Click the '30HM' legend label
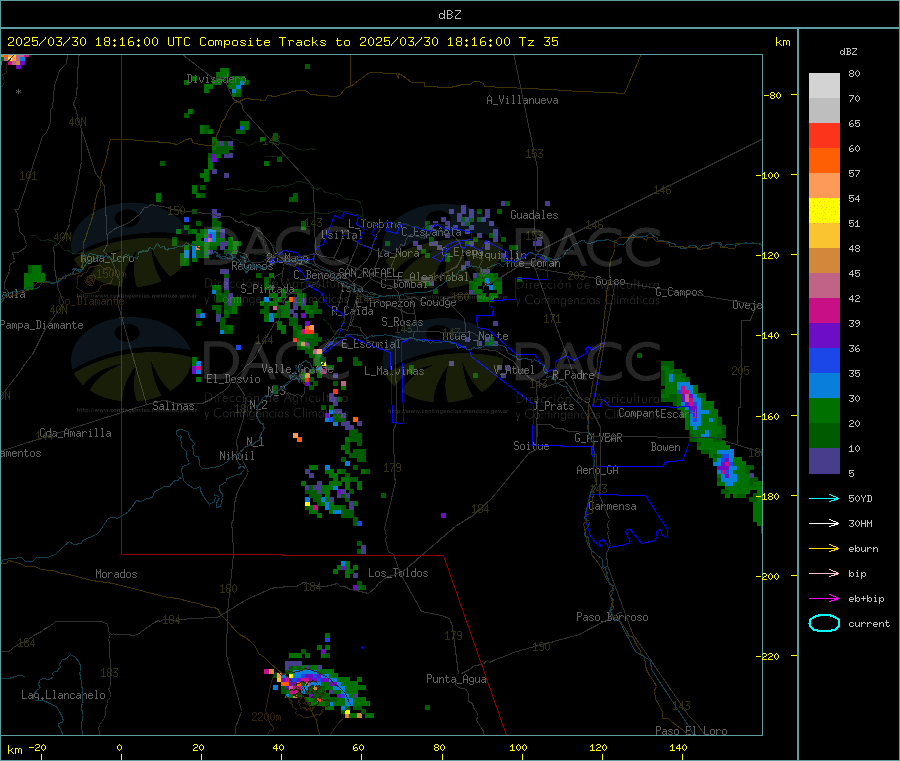The height and width of the screenshot is (761, 900). click(x=860, y=523)
